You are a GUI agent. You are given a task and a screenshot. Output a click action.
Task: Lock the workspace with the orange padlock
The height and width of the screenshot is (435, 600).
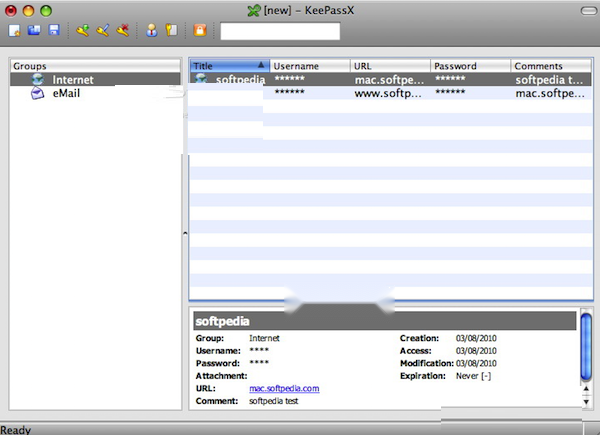click(200, 30)
